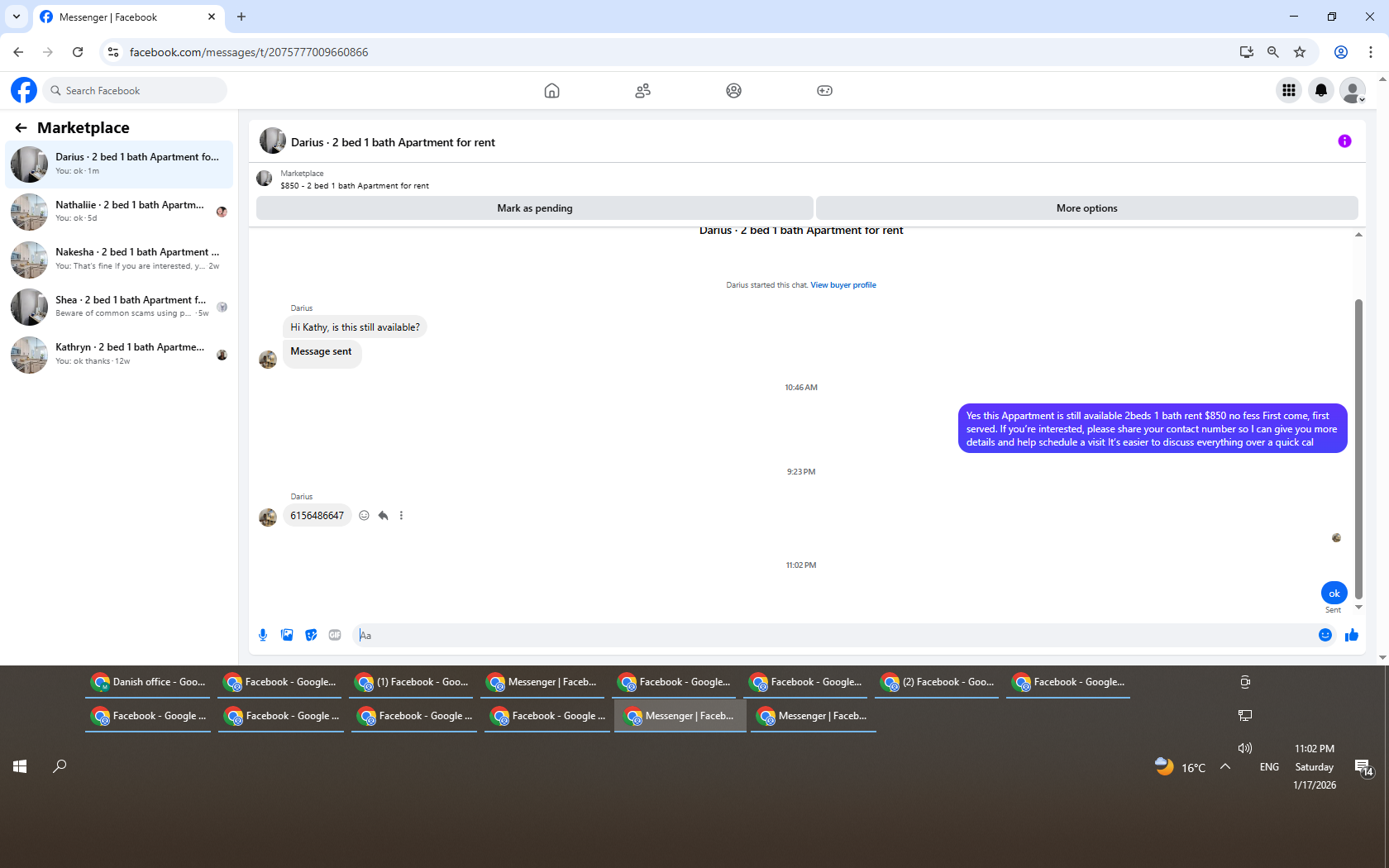Click the address bar URL

249,52
